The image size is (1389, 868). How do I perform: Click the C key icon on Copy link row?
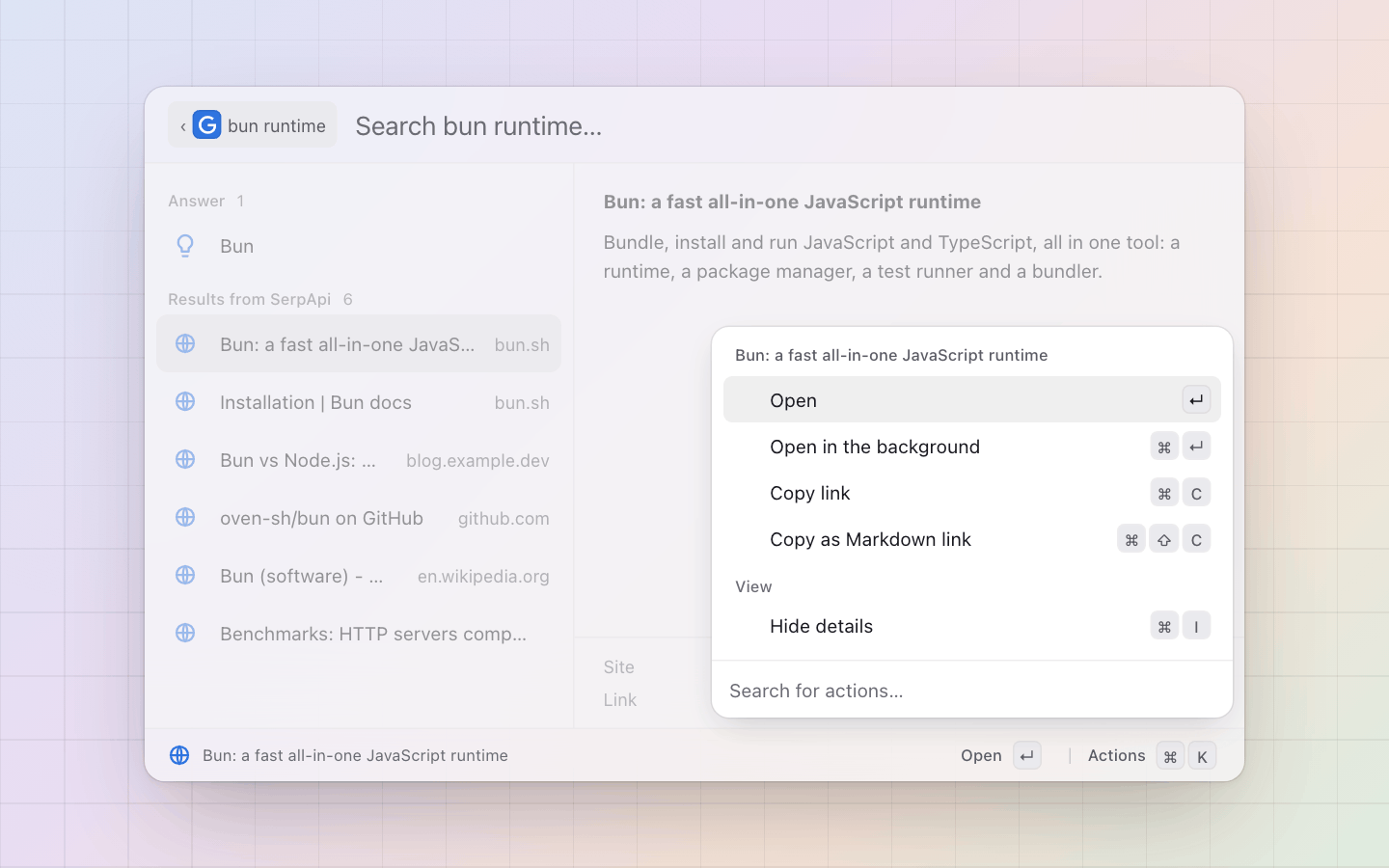click(x=1196, y=493)
